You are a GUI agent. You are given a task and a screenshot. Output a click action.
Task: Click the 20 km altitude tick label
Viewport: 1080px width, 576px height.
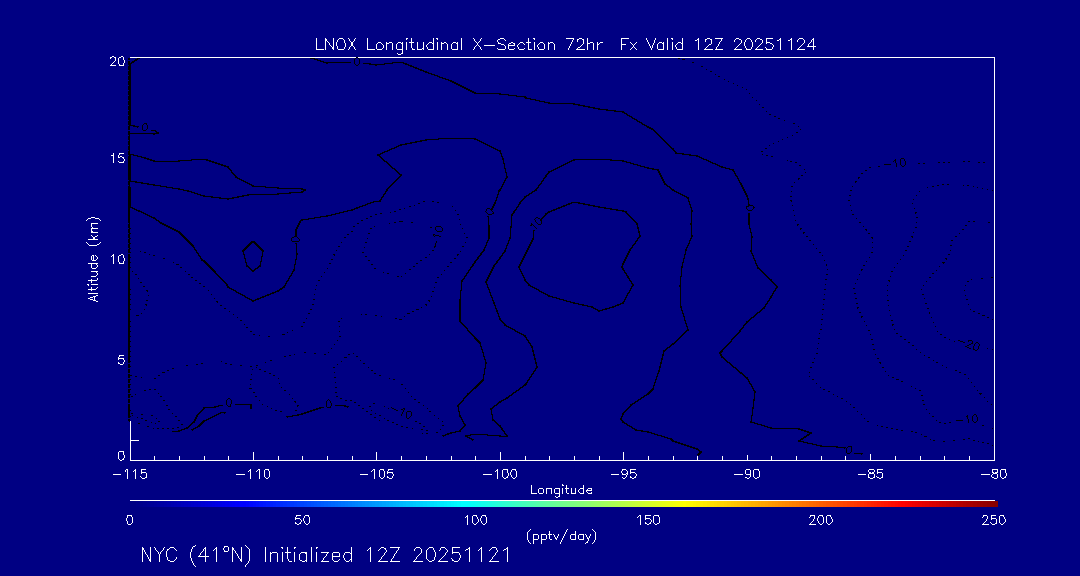pyautogui.click(x=116, y=61)
